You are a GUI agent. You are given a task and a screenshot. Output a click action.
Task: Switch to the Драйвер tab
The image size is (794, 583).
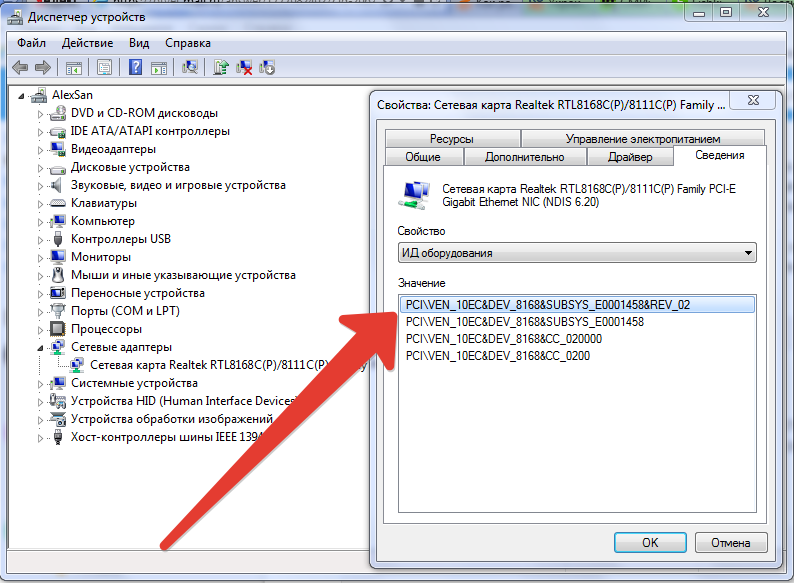coord(629,157)
